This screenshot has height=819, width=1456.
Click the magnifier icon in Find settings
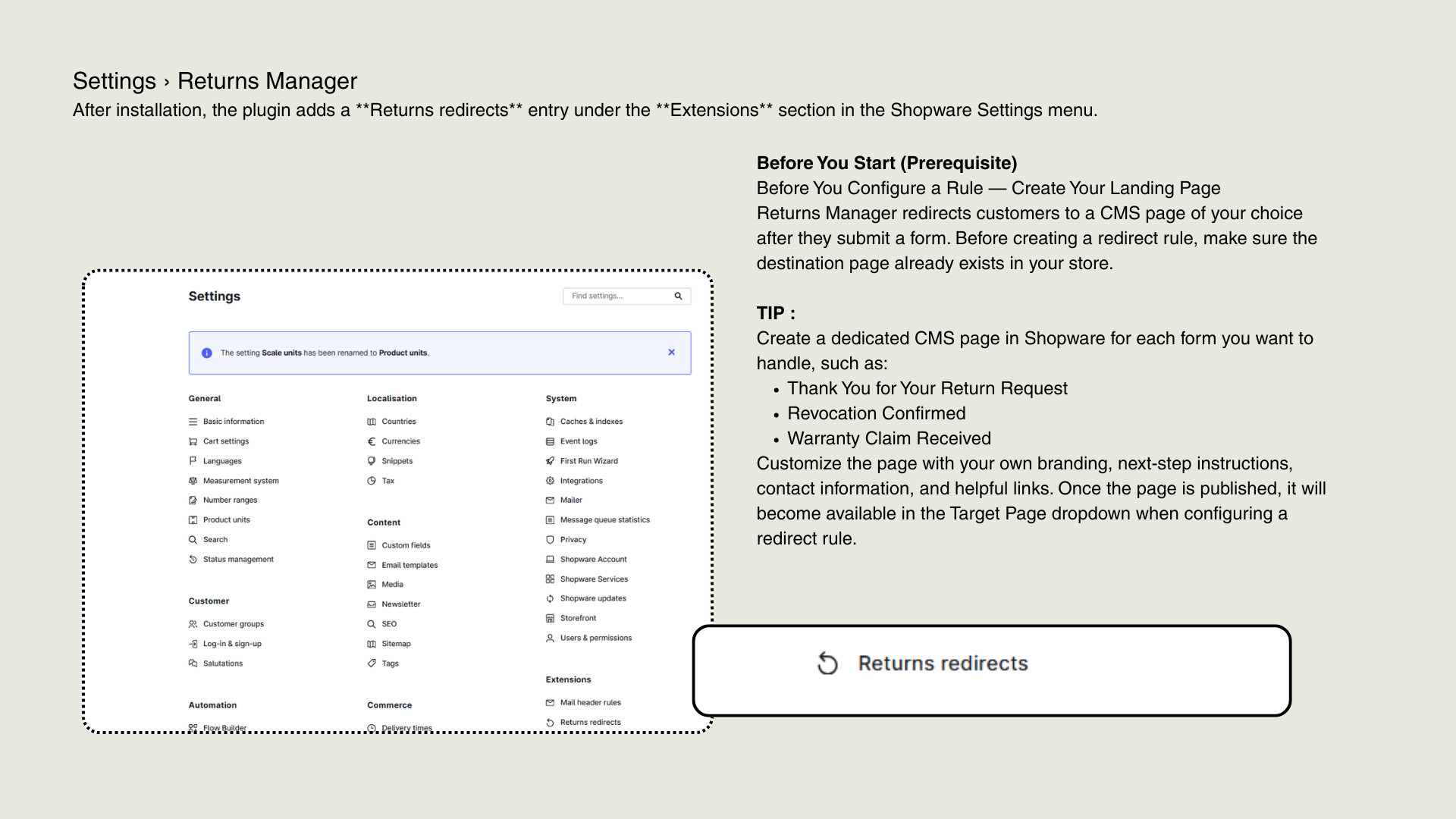pyautogui.click(x=678, y=297)
